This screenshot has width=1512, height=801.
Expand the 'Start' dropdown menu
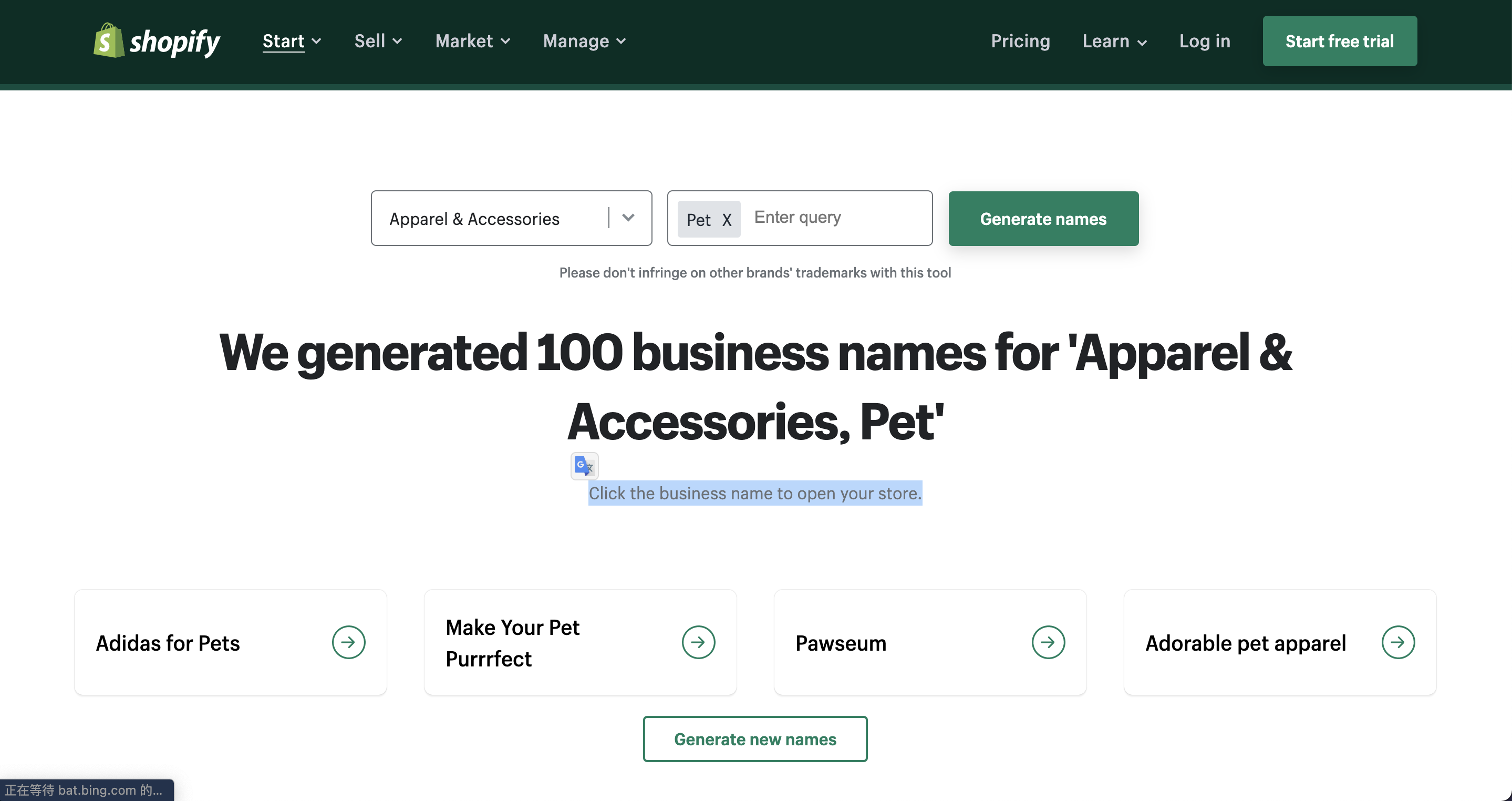[x=291, y=41]
